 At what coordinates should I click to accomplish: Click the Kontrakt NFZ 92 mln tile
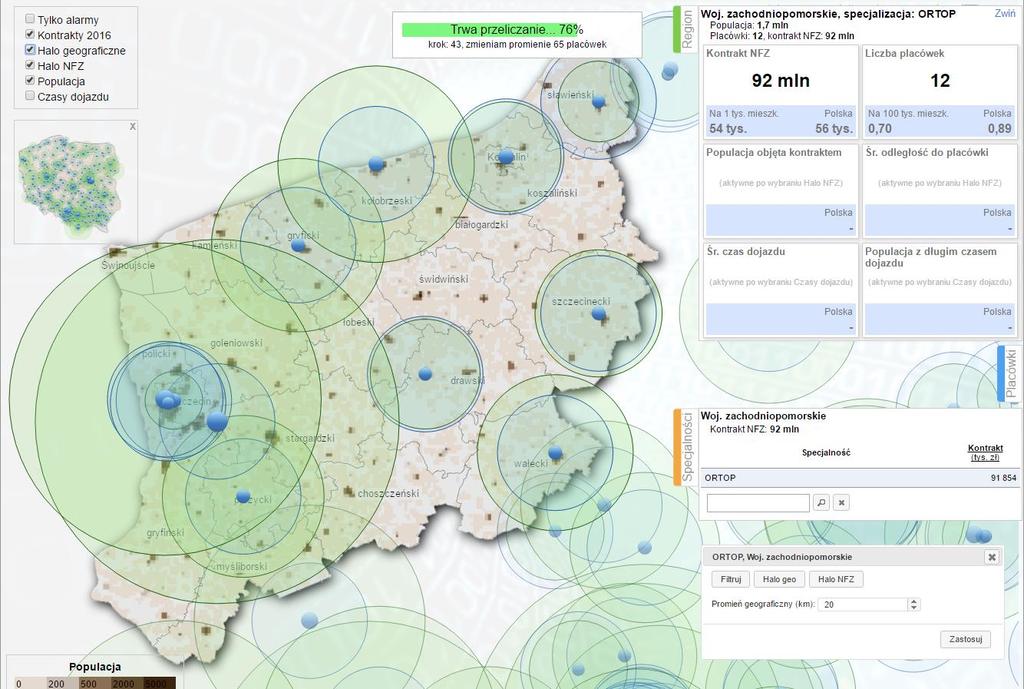tap(781, 91)
